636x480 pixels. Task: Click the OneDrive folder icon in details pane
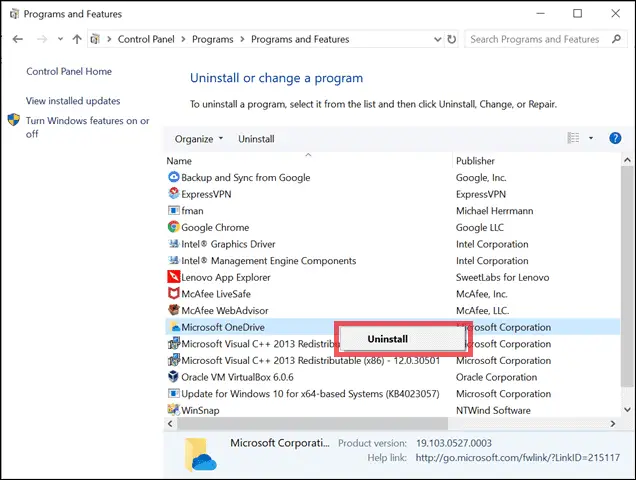pyautogui.click(x=200, y=454)
